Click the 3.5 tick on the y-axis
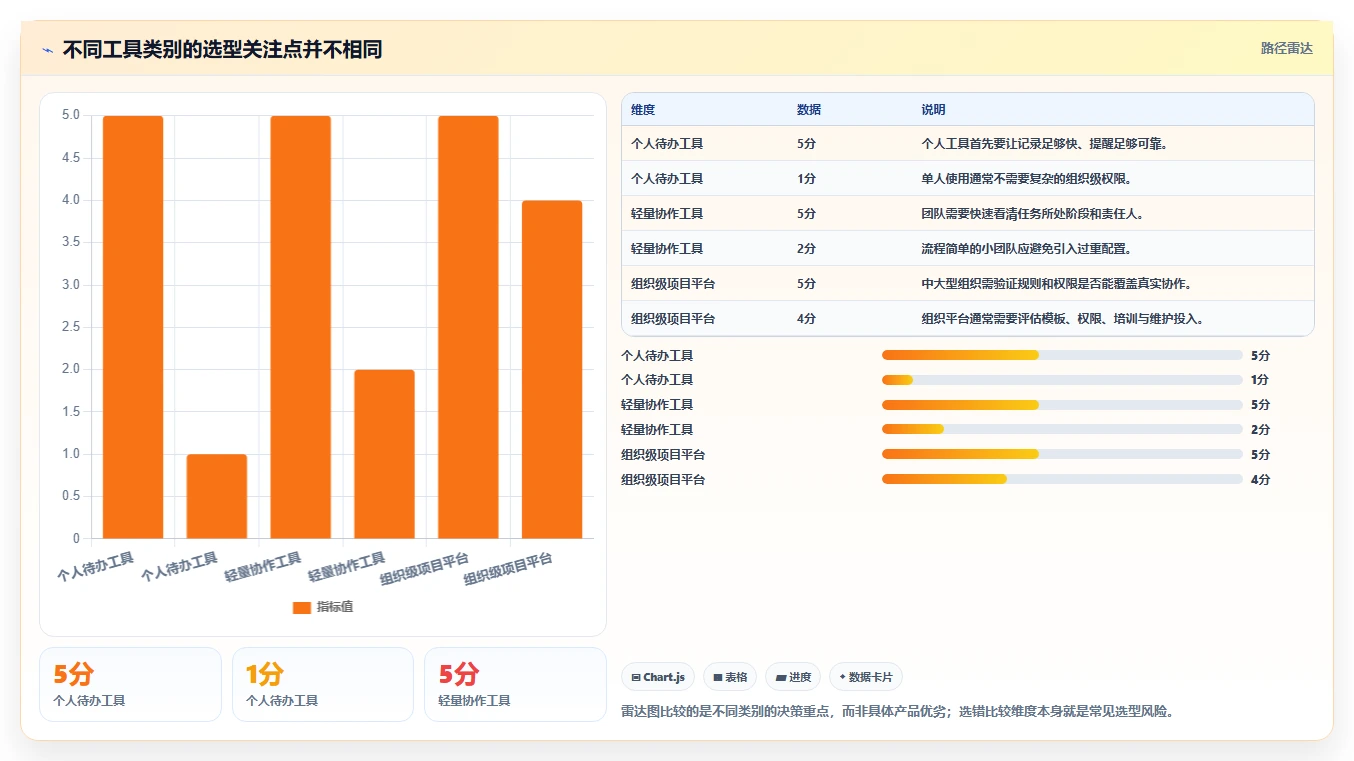The image size is (1354, 761). (71, 242)
